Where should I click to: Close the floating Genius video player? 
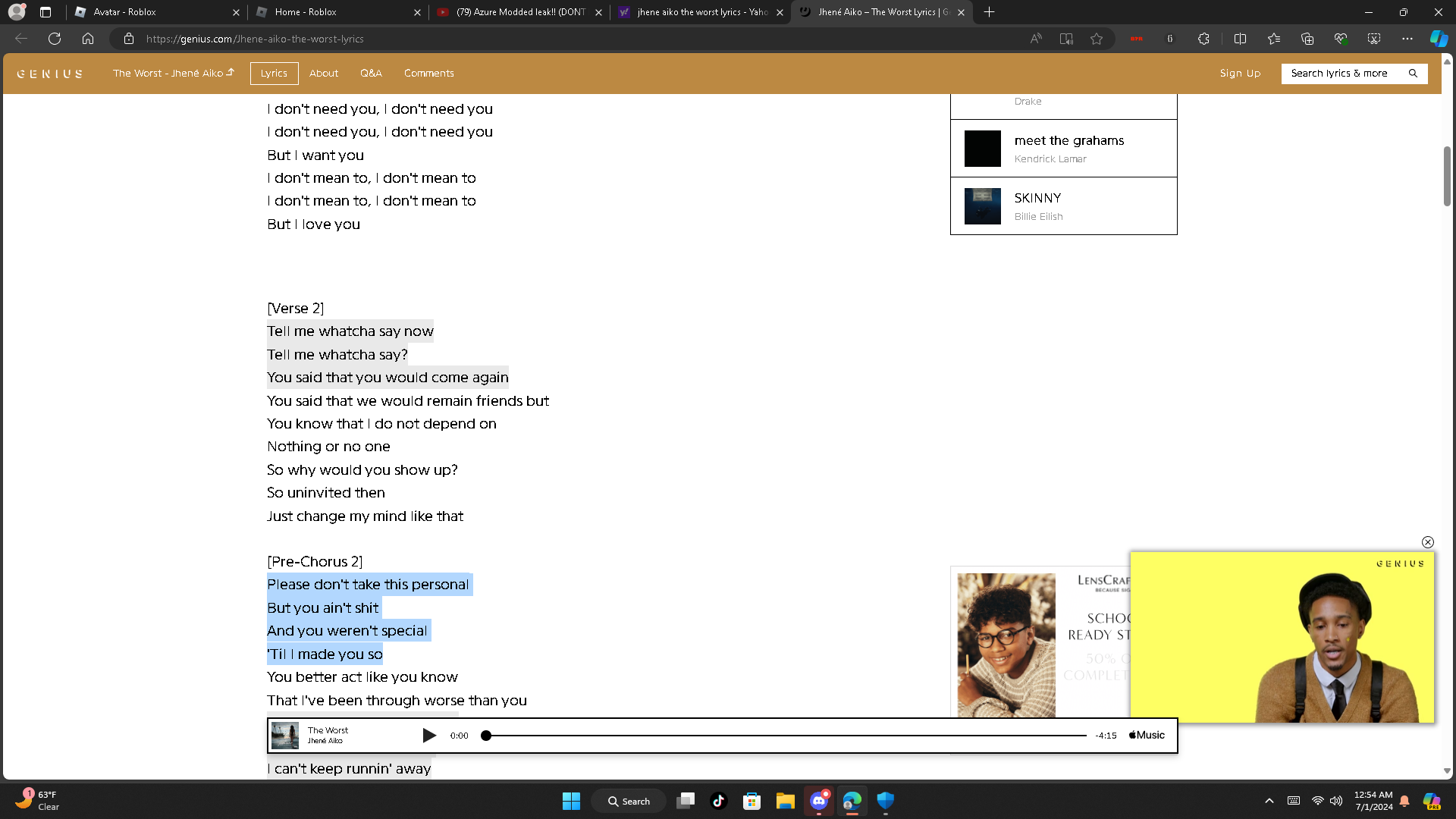[x=1428, y=542]
